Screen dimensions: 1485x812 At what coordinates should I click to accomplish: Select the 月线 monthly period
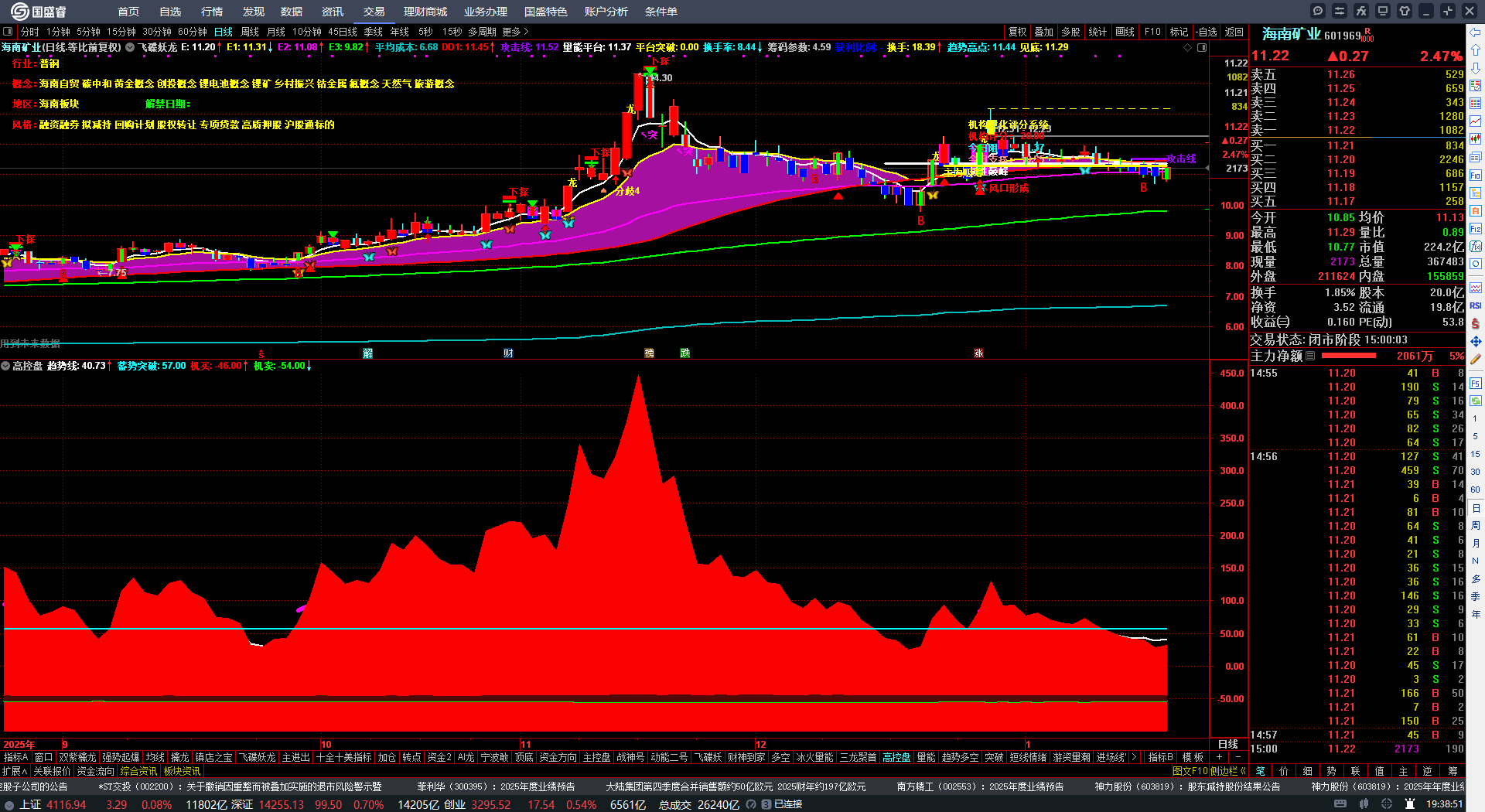276,32
